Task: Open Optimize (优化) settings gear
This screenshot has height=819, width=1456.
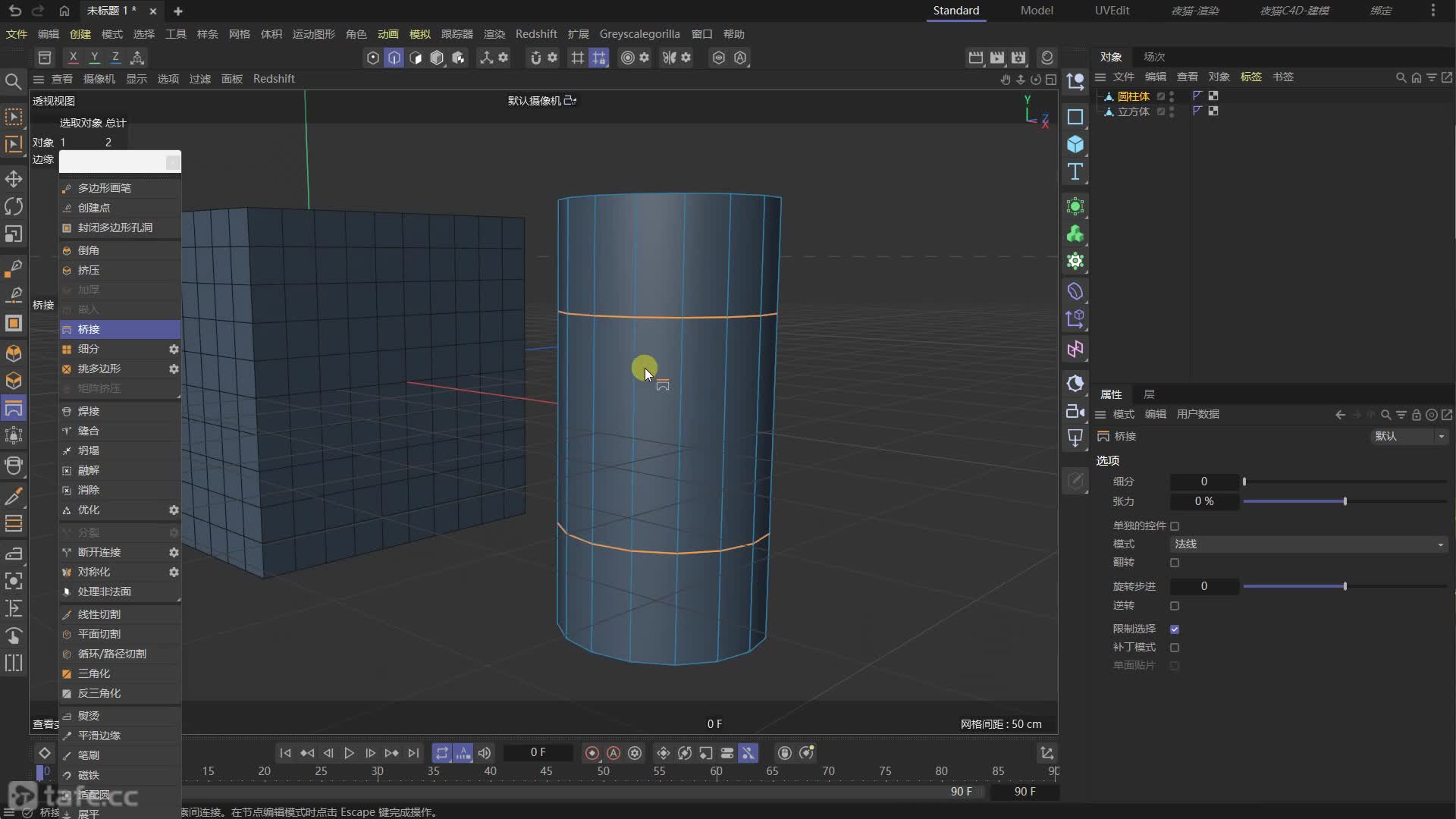Action: [x=174, y=510]
